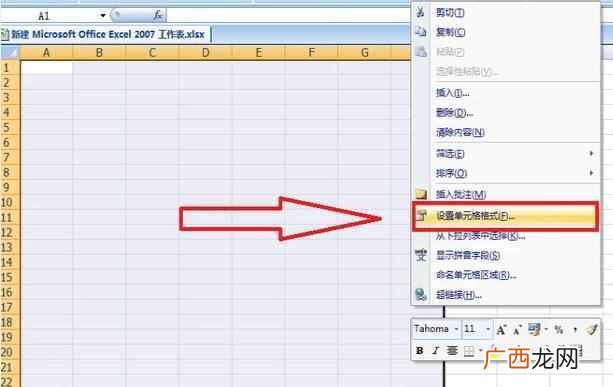Viewport: 613px width, 387px height.
Task: Apply Percent Style from mini toolbar
Action: click(x=559, y=330)
